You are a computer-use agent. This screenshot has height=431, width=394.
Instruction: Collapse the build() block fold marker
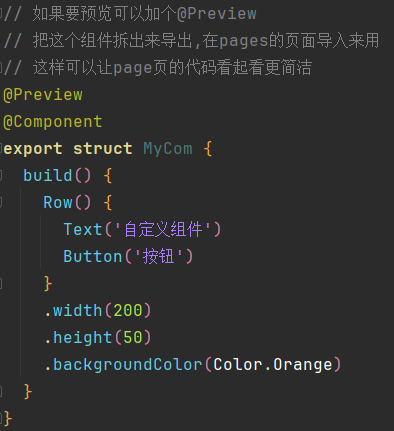point(1,175)
